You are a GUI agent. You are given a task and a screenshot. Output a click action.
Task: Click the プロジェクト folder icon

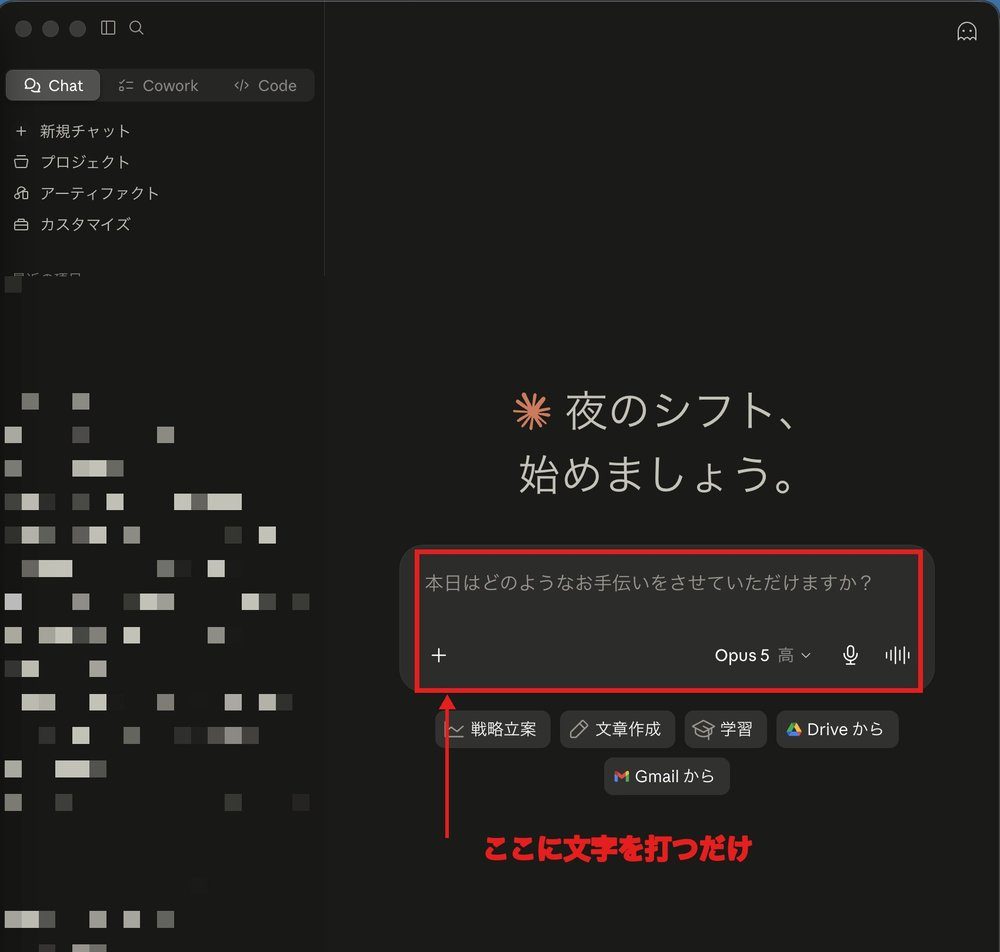point(21,162)
